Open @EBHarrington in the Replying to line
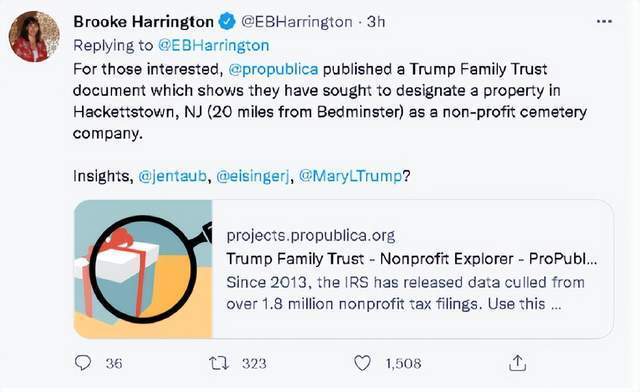Viewport: 640px width, 392px height. point(213,45)
